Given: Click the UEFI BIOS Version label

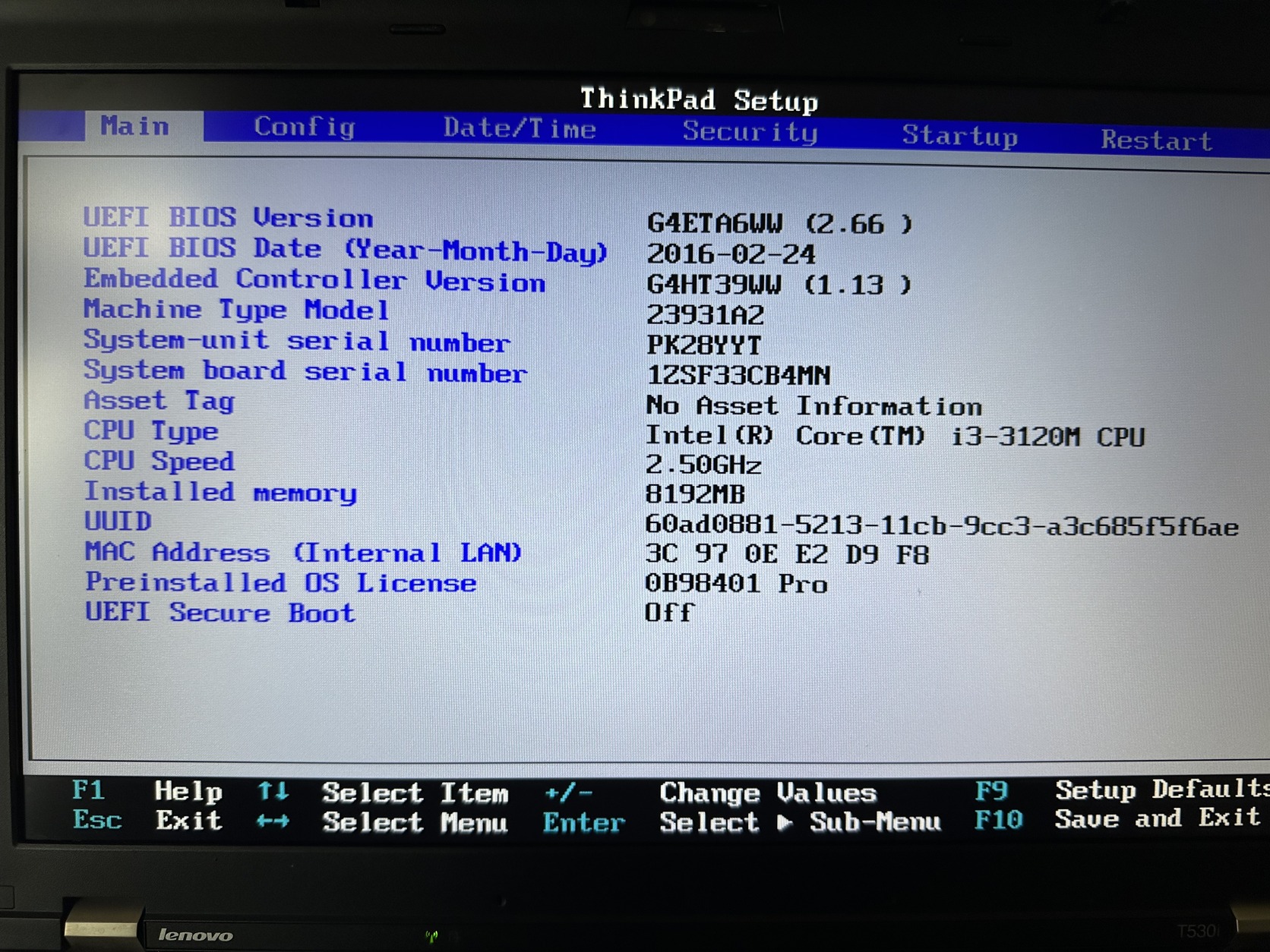Looking at the screenshot, I should 229,218.
